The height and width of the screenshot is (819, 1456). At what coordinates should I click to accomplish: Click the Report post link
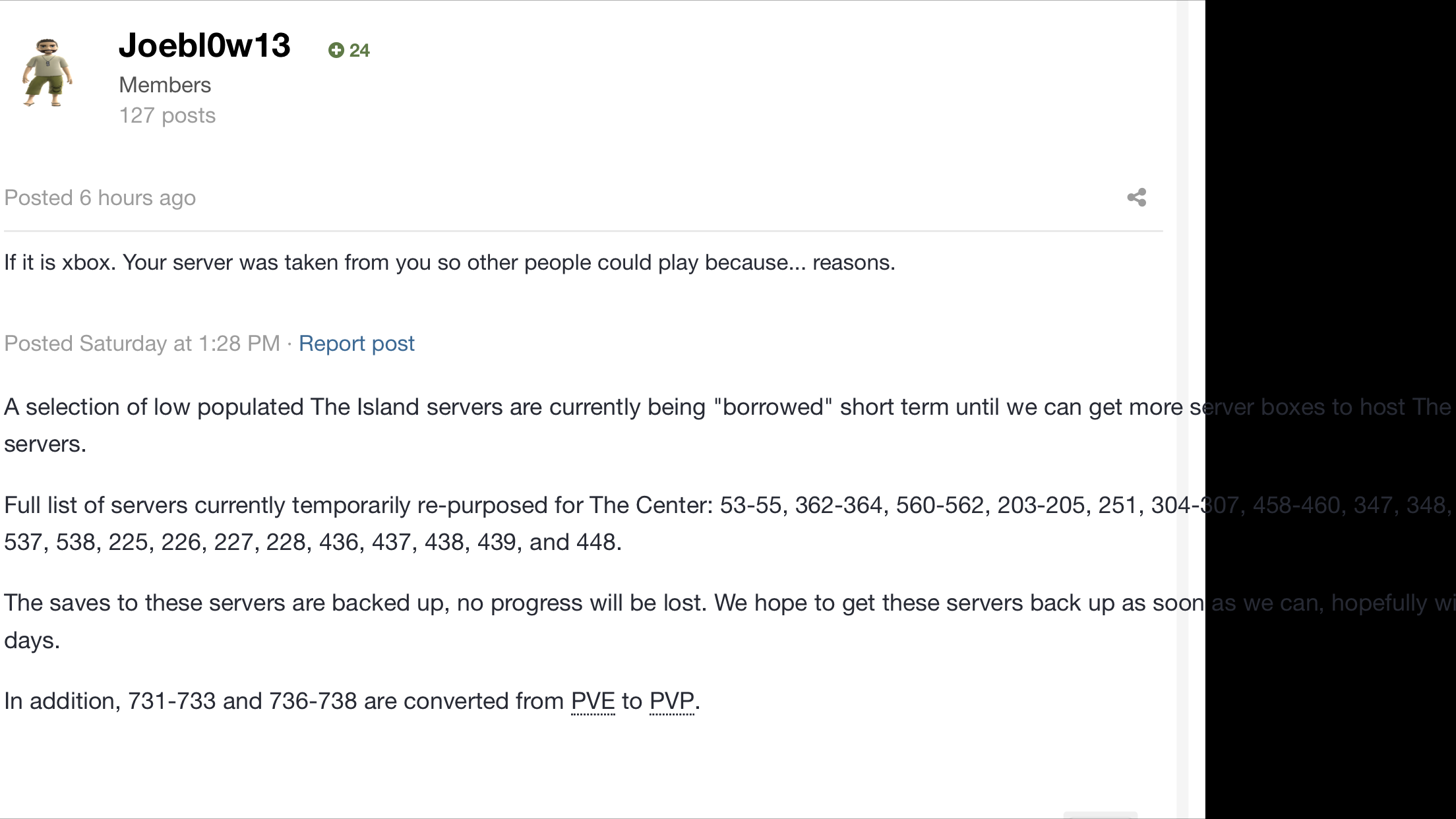(357, 344)
